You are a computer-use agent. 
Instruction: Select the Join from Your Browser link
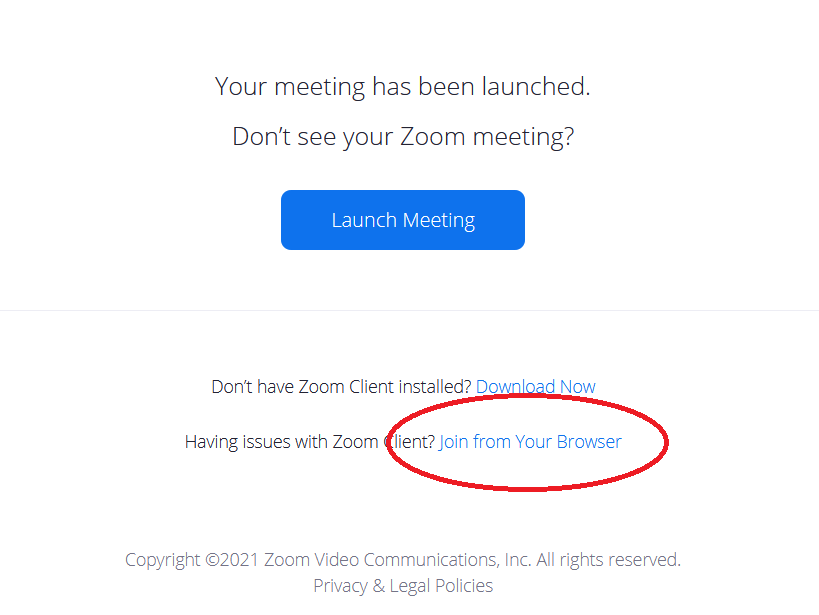point(530,442)
